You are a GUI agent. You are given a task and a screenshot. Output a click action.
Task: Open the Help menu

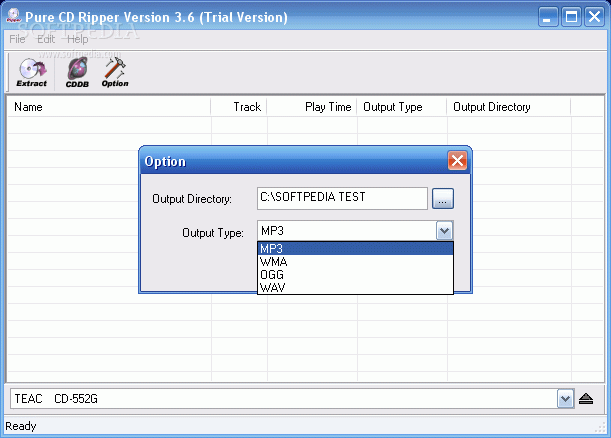tap(78, 39)
